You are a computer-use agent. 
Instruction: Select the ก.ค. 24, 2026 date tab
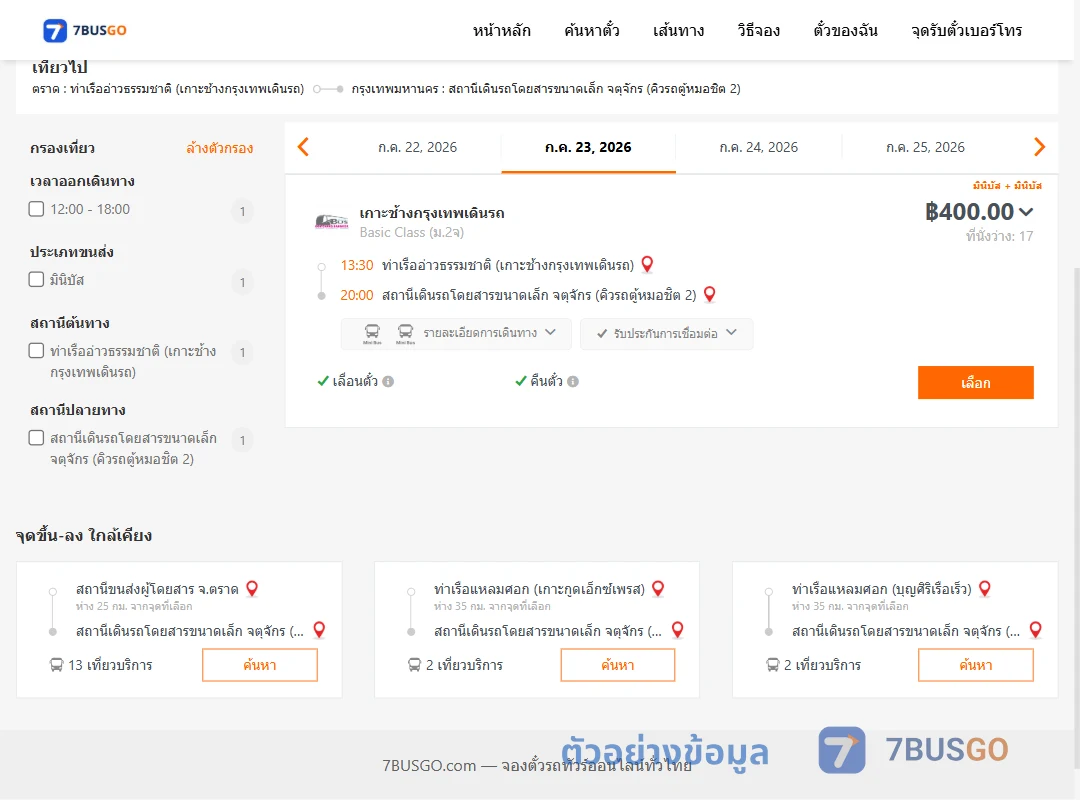[758, 147]
